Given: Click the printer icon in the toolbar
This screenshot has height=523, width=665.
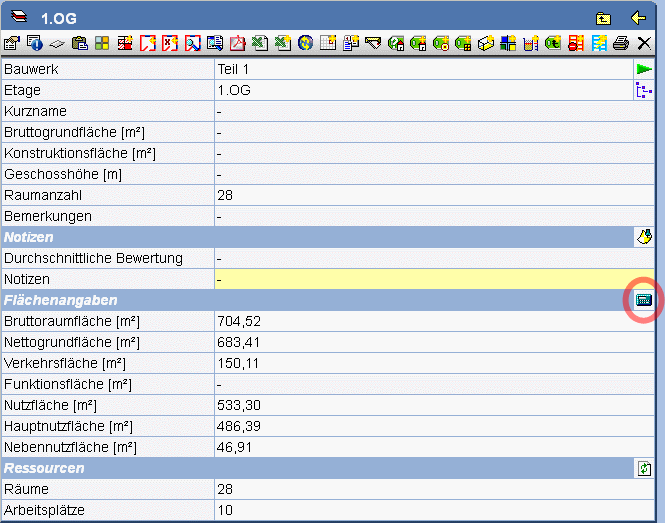Looking at the screenshot, I should click(620, 43).
